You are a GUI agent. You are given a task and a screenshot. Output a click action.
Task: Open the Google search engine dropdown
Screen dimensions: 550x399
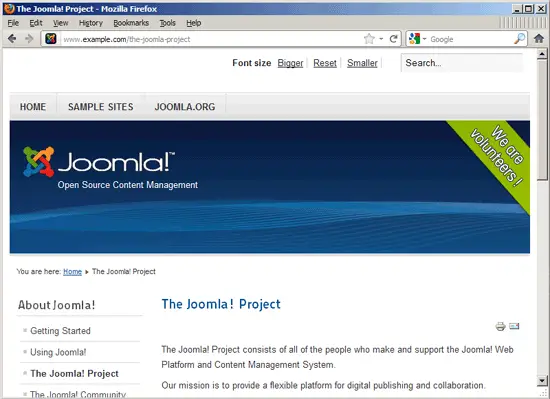pyautogui.click(x=424, y=39)
